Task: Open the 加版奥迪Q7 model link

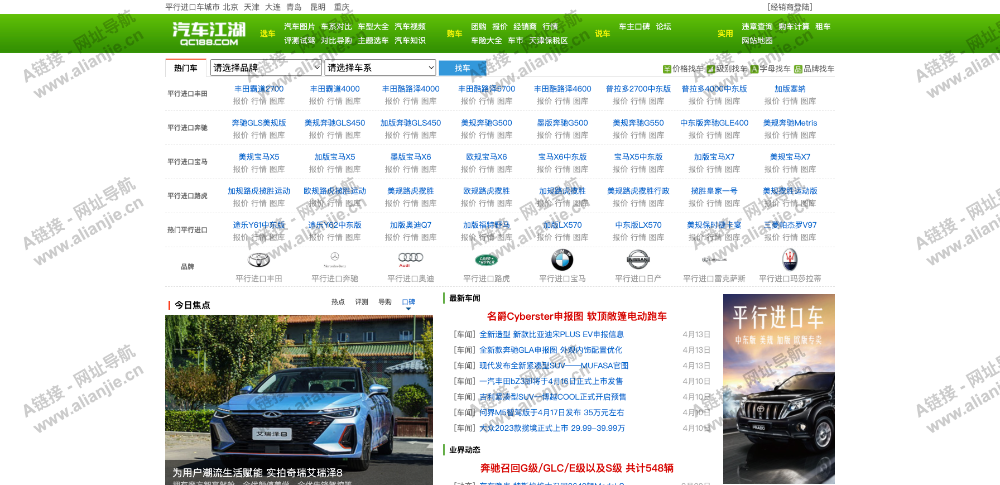Action: [x=411, y=225]
